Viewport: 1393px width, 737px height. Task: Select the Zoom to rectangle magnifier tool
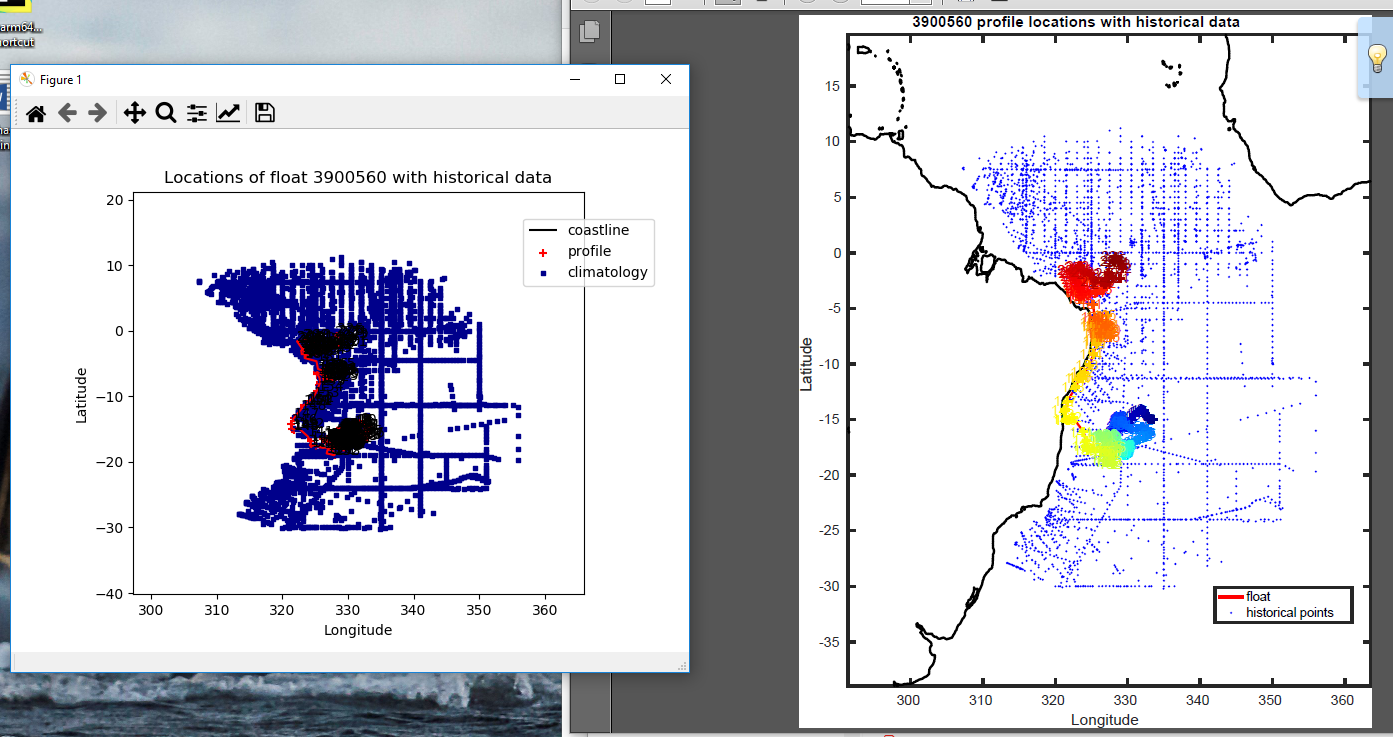[x=166, y=113]
